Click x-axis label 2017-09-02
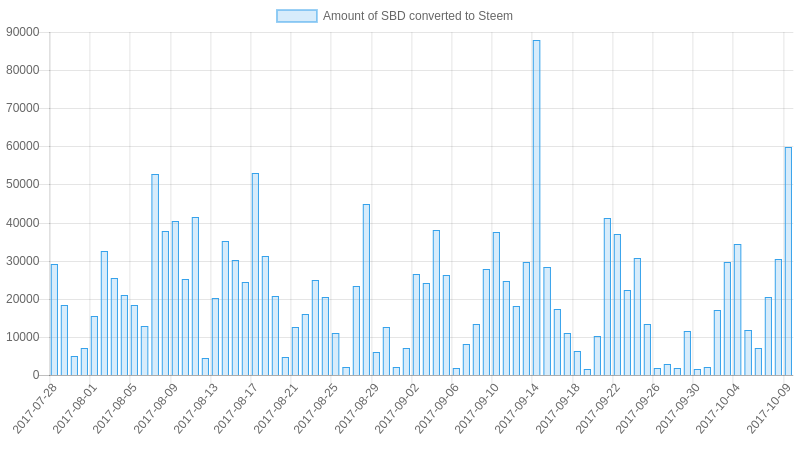This screenshot has width=800, height=450. 396,409
